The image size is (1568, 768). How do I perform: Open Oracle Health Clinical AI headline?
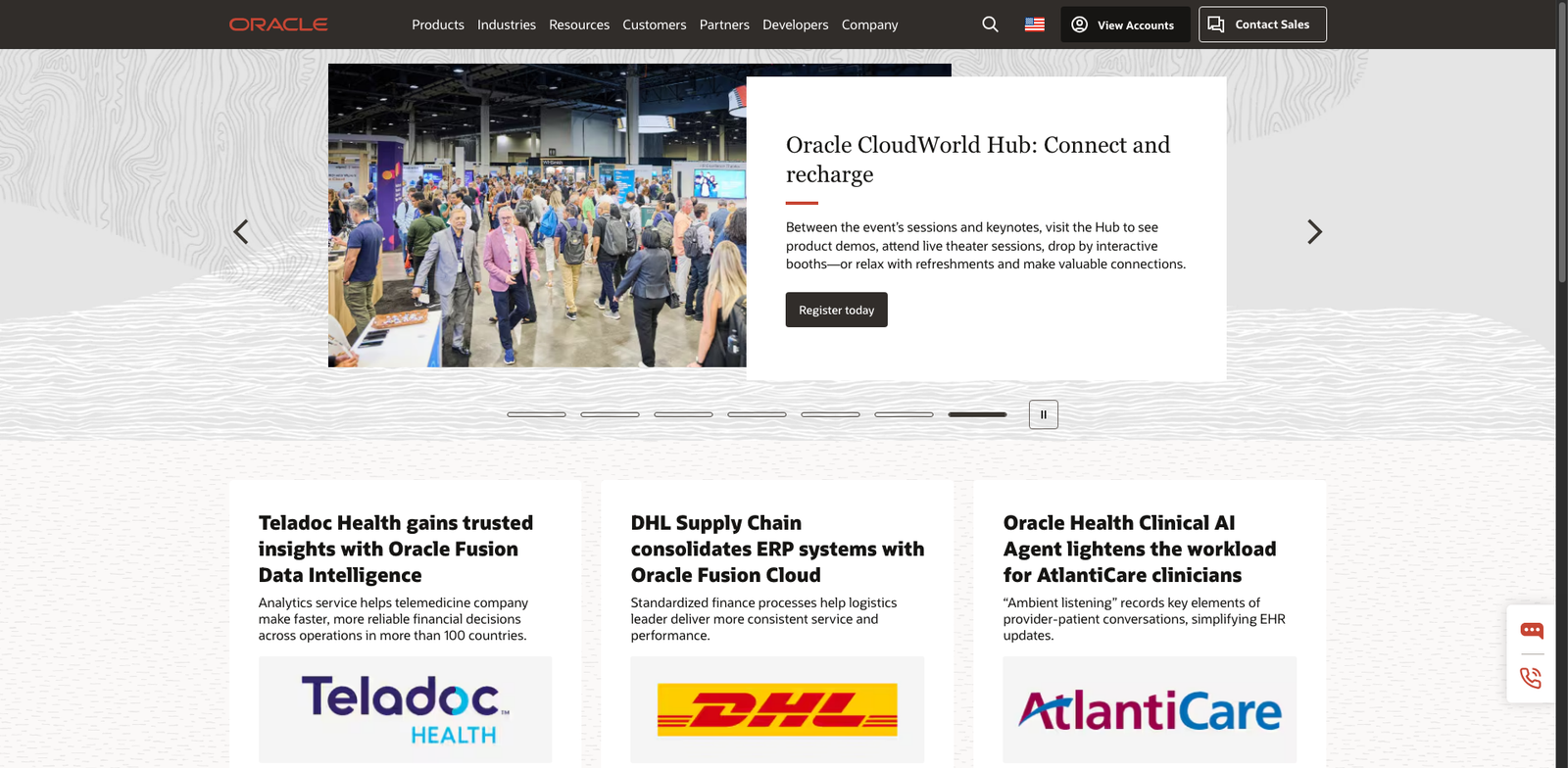(x=1140, y=549)
